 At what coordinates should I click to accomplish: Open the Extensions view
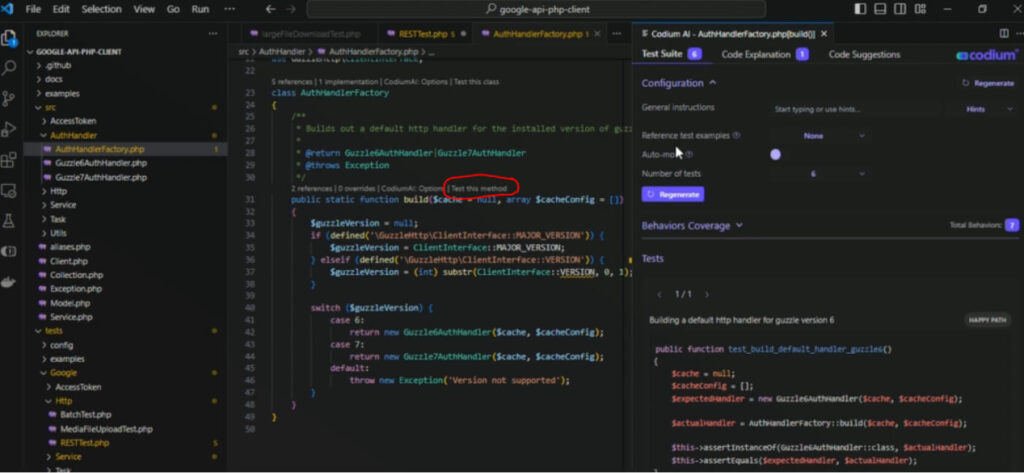tap(9, 159)
